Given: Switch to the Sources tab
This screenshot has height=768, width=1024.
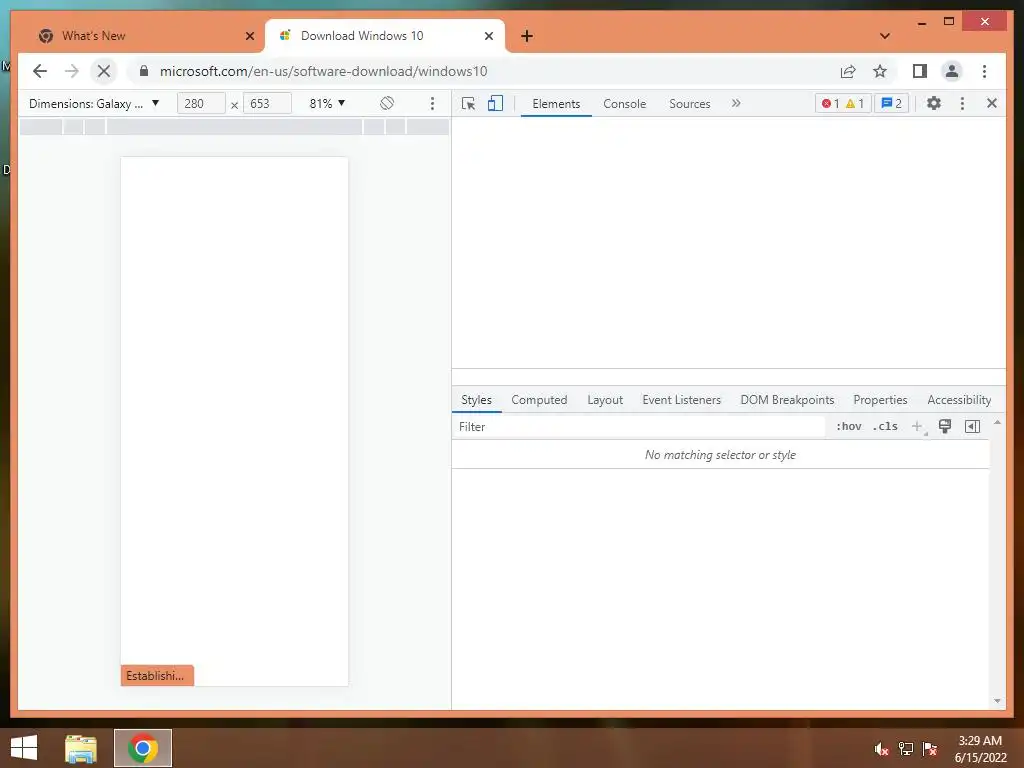Looking at the screenshot, I should 690,104.
